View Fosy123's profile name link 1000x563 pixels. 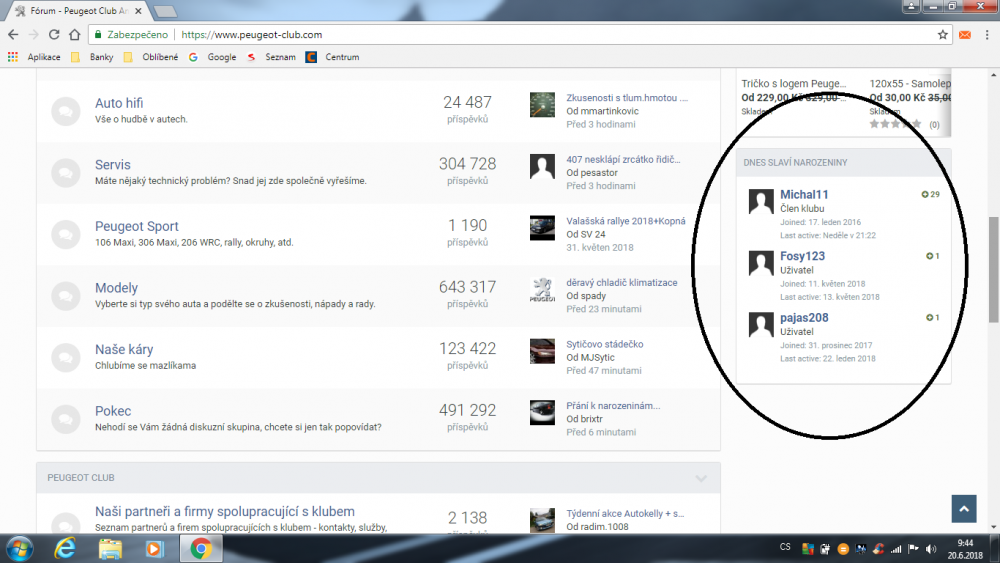(x=802, y=256)
